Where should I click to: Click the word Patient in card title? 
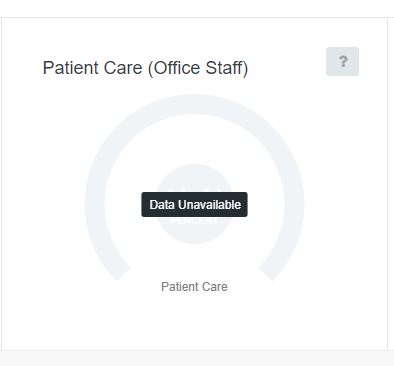[66, 68]
